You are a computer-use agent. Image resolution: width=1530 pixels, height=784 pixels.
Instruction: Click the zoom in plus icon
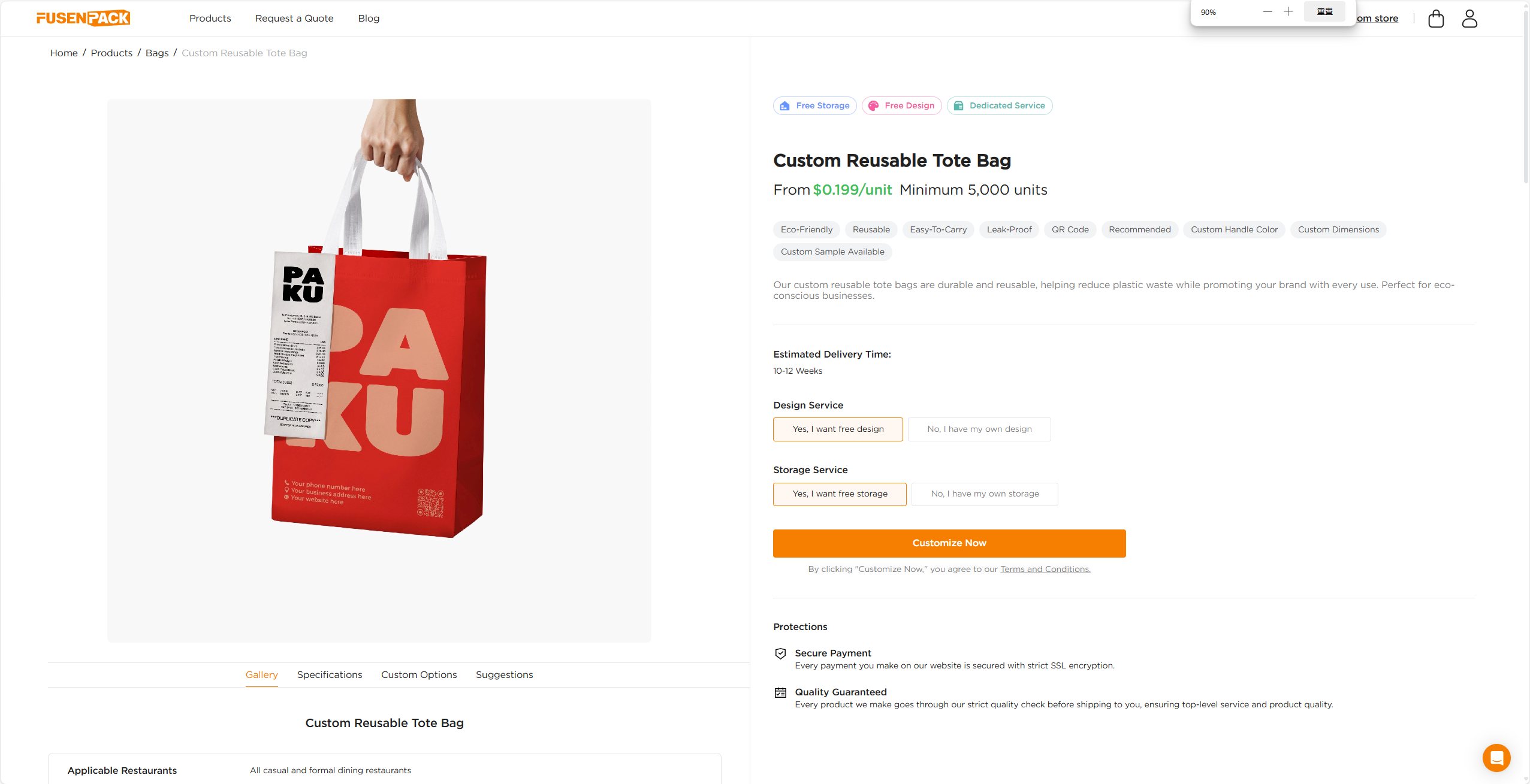(x=1288, y=11)
